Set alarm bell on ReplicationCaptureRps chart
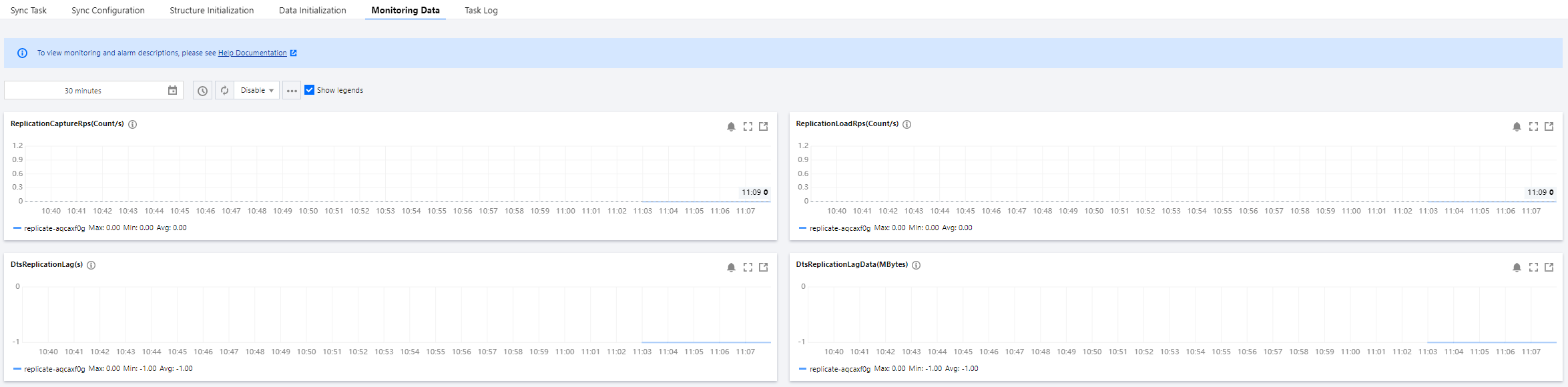Viewport: 1568px width, 387px height. point(731,127)
